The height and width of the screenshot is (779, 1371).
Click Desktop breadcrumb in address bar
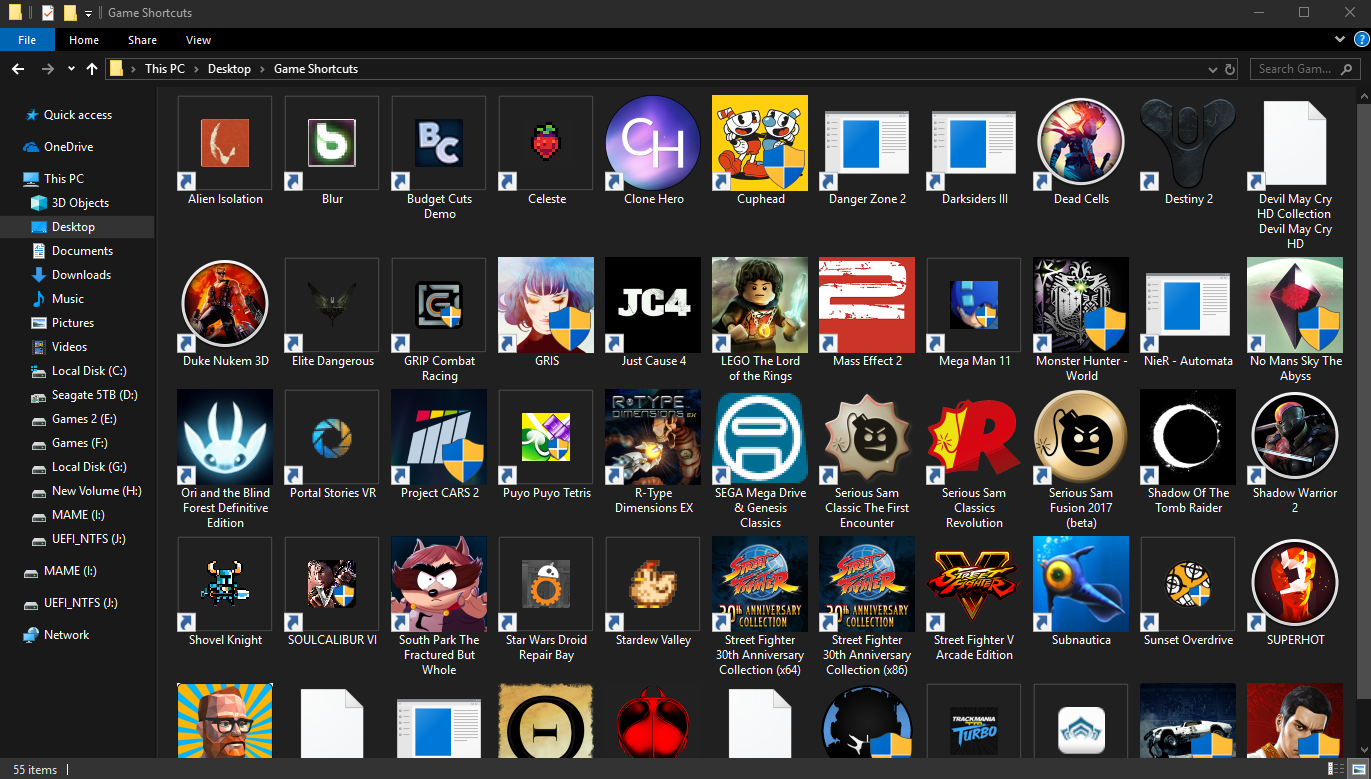(229, 69)
